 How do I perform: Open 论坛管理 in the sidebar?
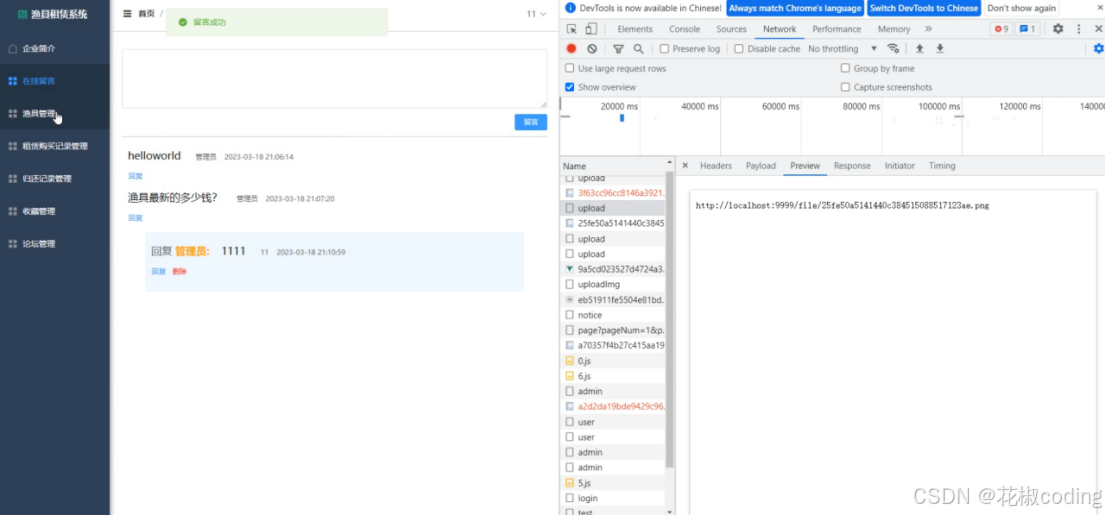click(x=55, y=243)
